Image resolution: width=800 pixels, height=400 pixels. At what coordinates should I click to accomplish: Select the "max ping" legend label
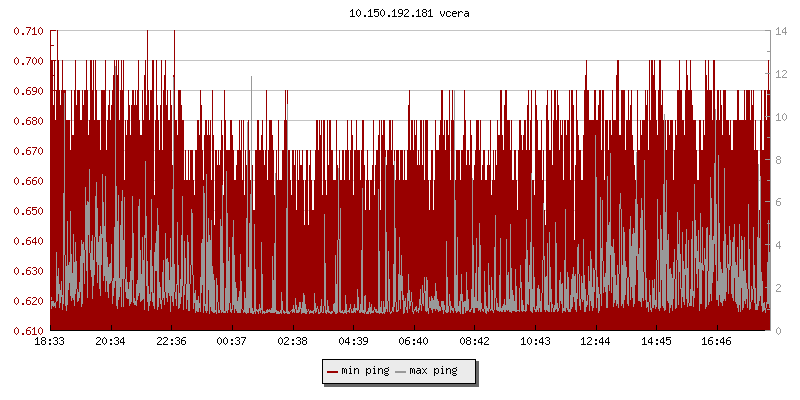434,371
